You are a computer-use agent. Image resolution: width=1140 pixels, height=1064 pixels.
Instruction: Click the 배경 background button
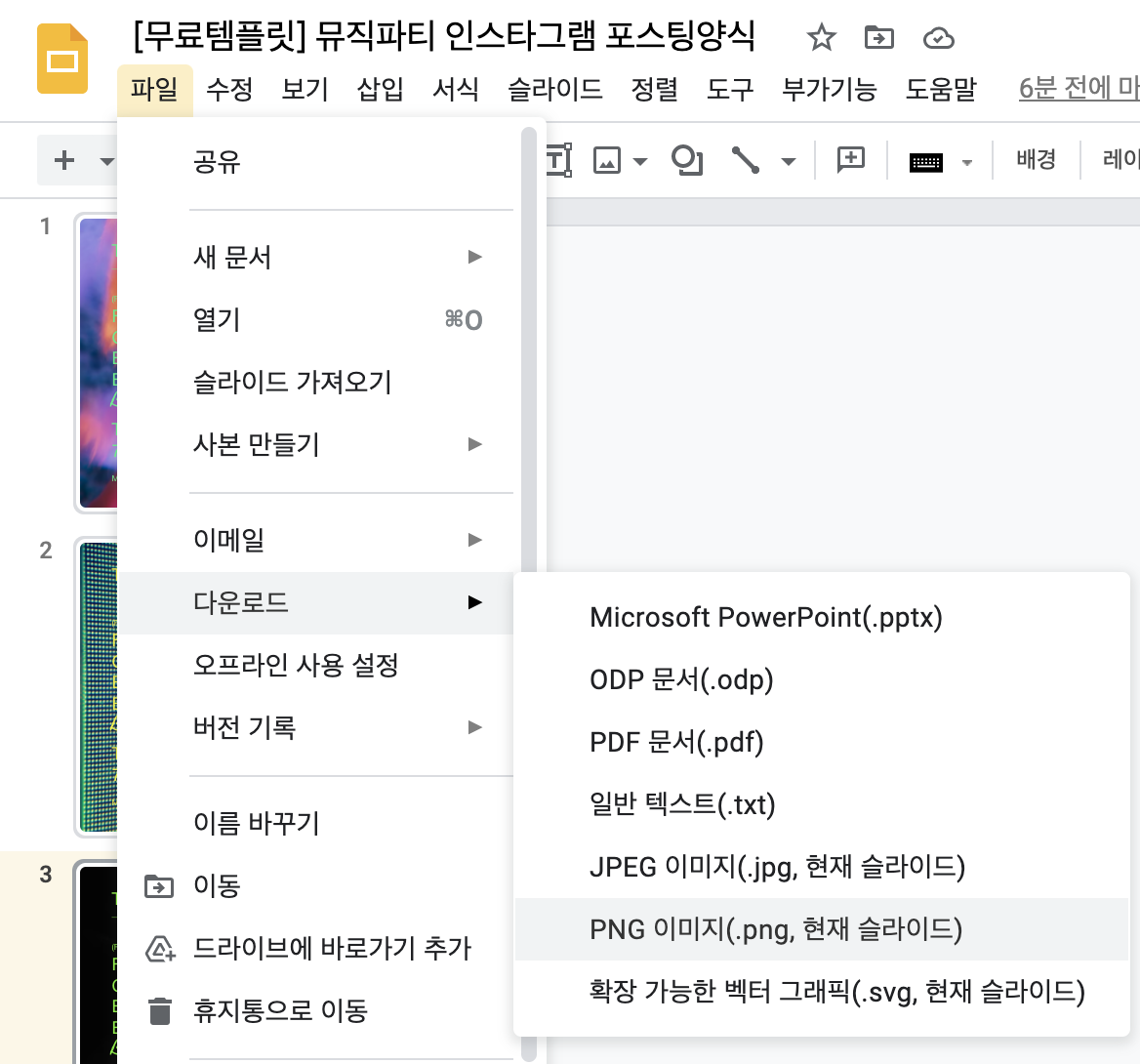[1036, 159]
